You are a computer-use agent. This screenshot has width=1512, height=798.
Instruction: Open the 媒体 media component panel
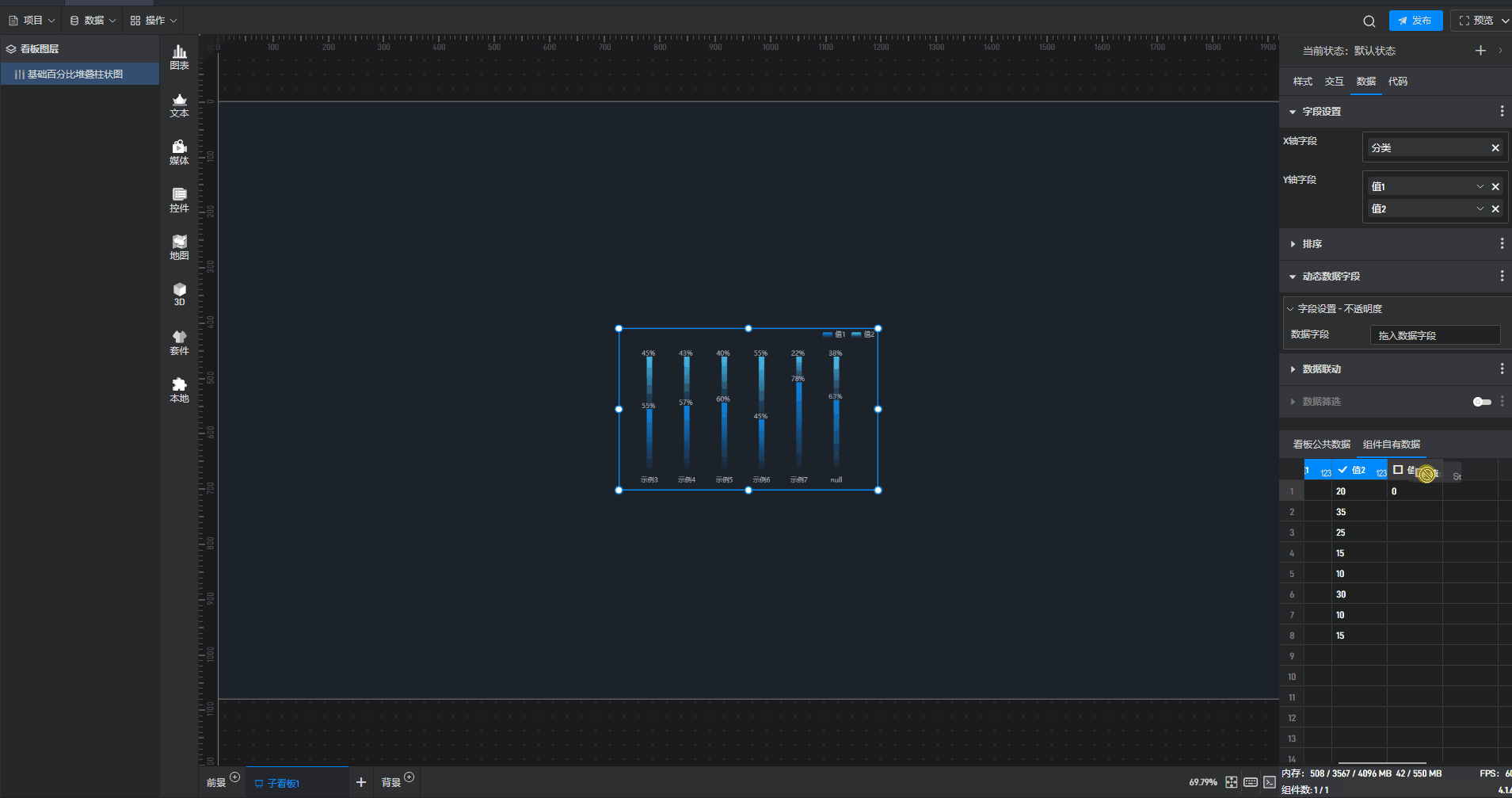180,152
